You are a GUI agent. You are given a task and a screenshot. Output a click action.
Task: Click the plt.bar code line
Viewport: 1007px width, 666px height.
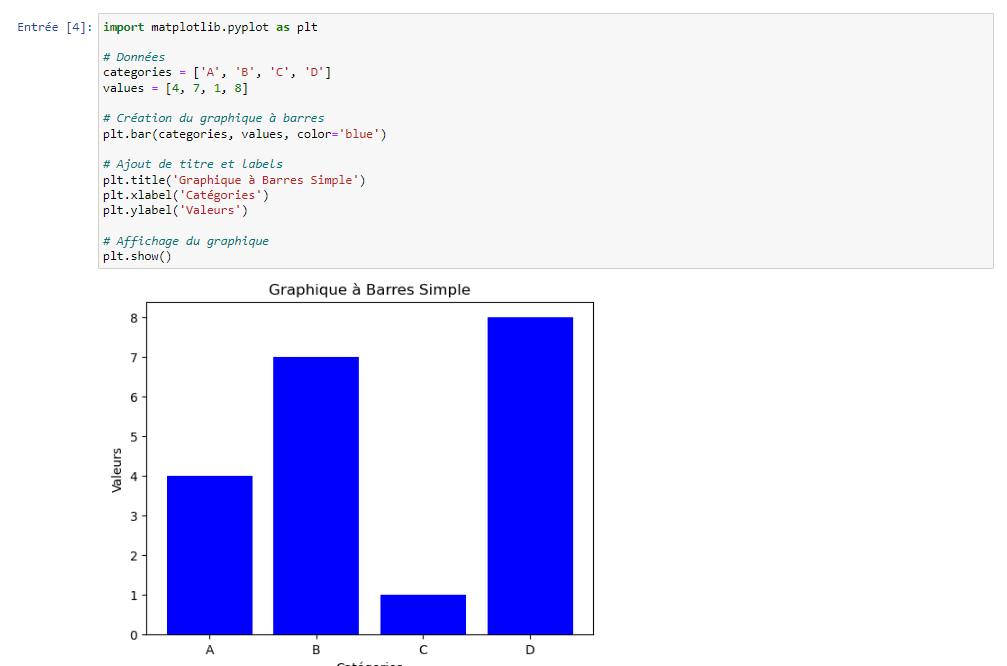coord(244,133)
